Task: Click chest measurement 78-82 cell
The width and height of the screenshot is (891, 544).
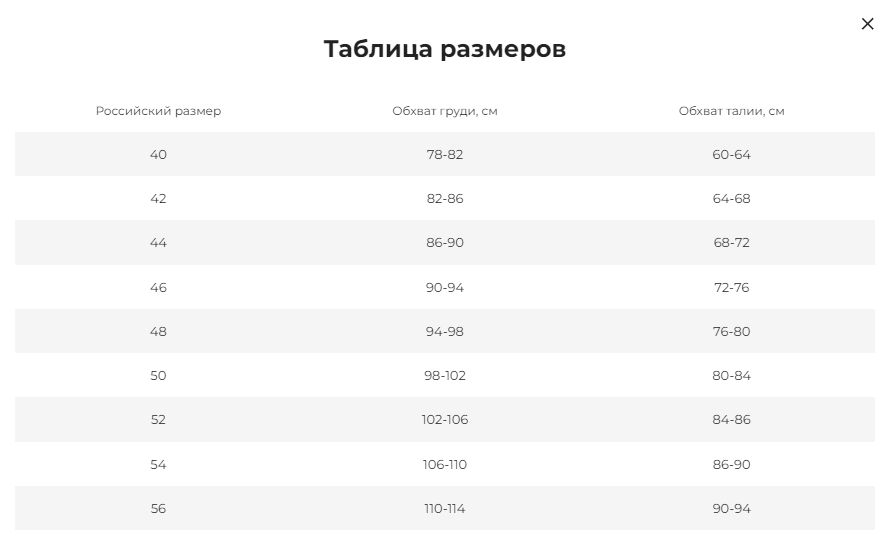Action: pyautogui.click(x=445, y=155)
